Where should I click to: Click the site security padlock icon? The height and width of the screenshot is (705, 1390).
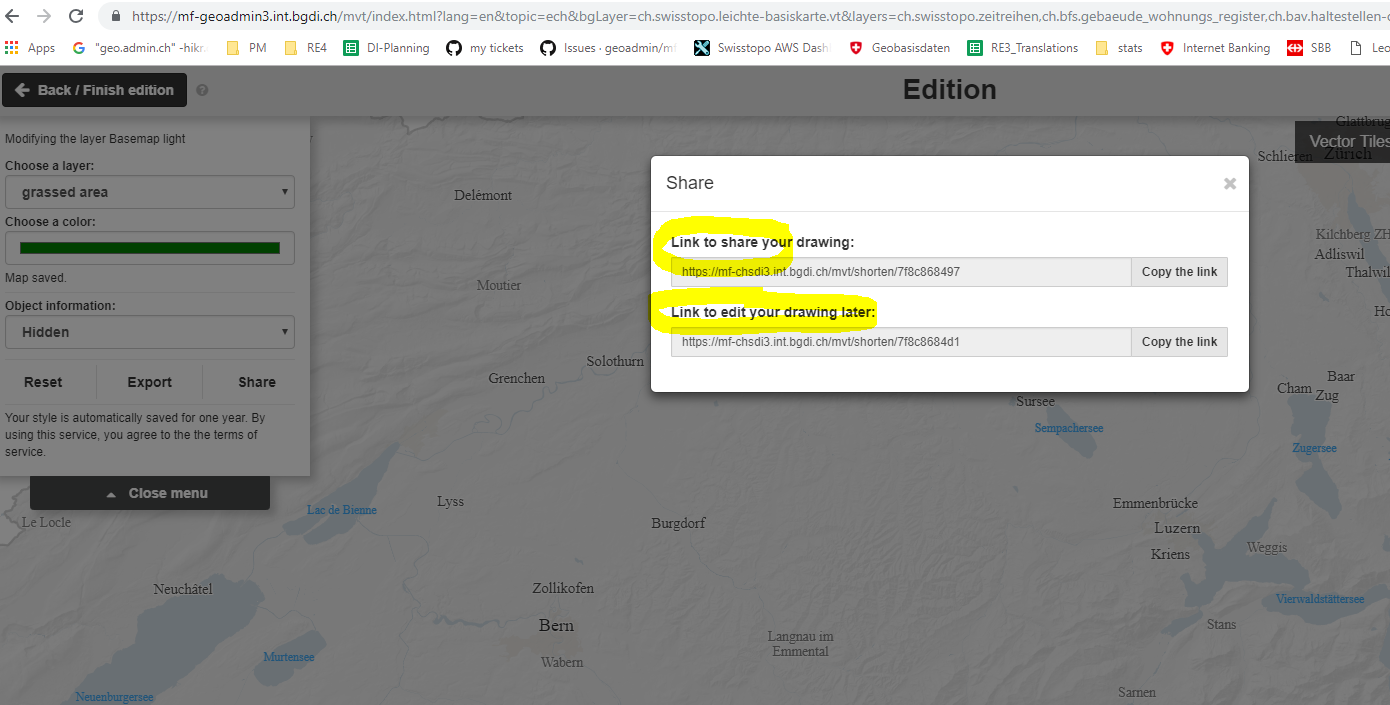point(118,16)
